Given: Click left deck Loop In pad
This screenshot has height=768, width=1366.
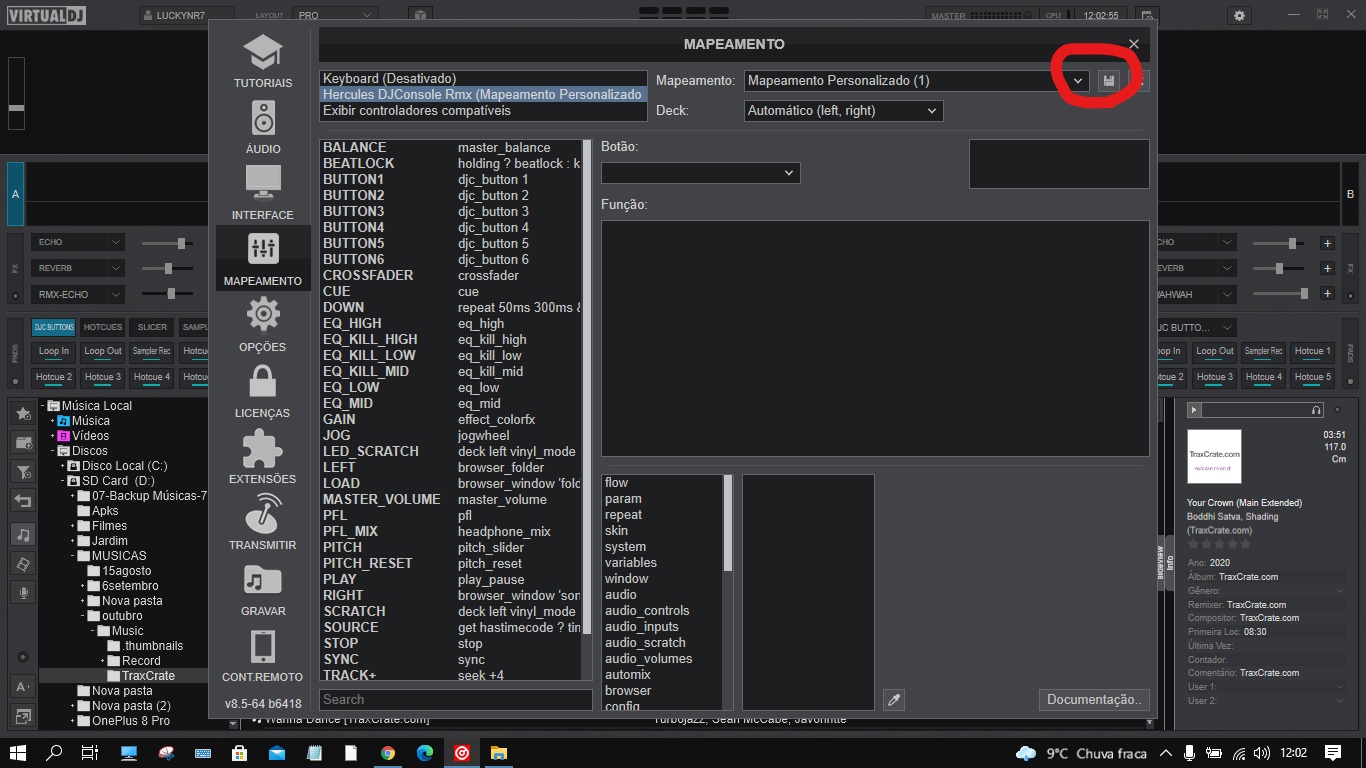Looking at the screenshot, I should (54, 351).
